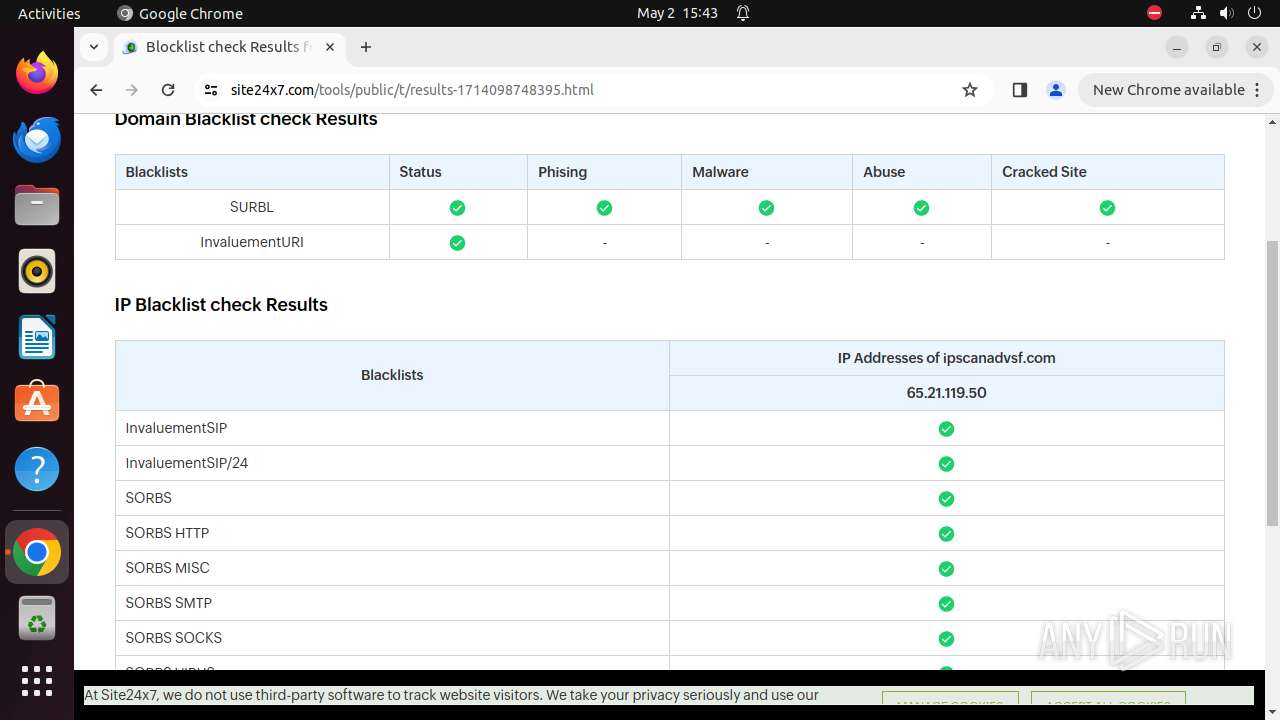
Task: Click IP Blacklist check Results heading
Action: [221, 305]
